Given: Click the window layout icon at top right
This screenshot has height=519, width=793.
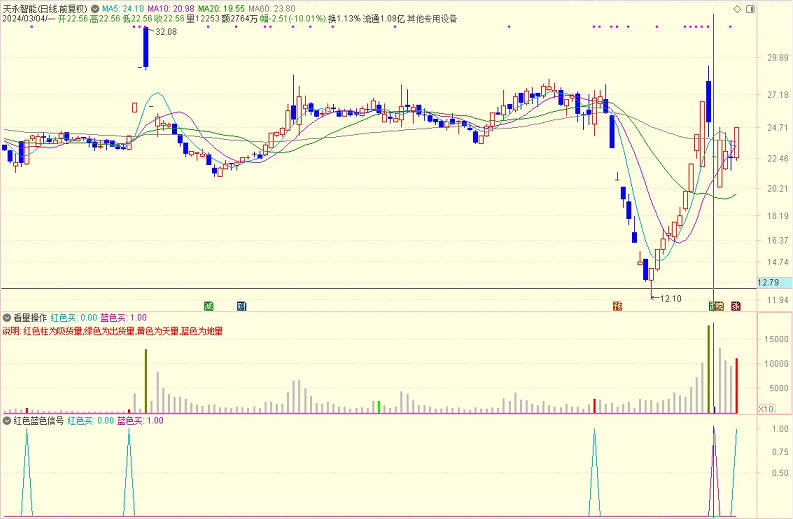Looking at the screenshot, I should [751, 9].
